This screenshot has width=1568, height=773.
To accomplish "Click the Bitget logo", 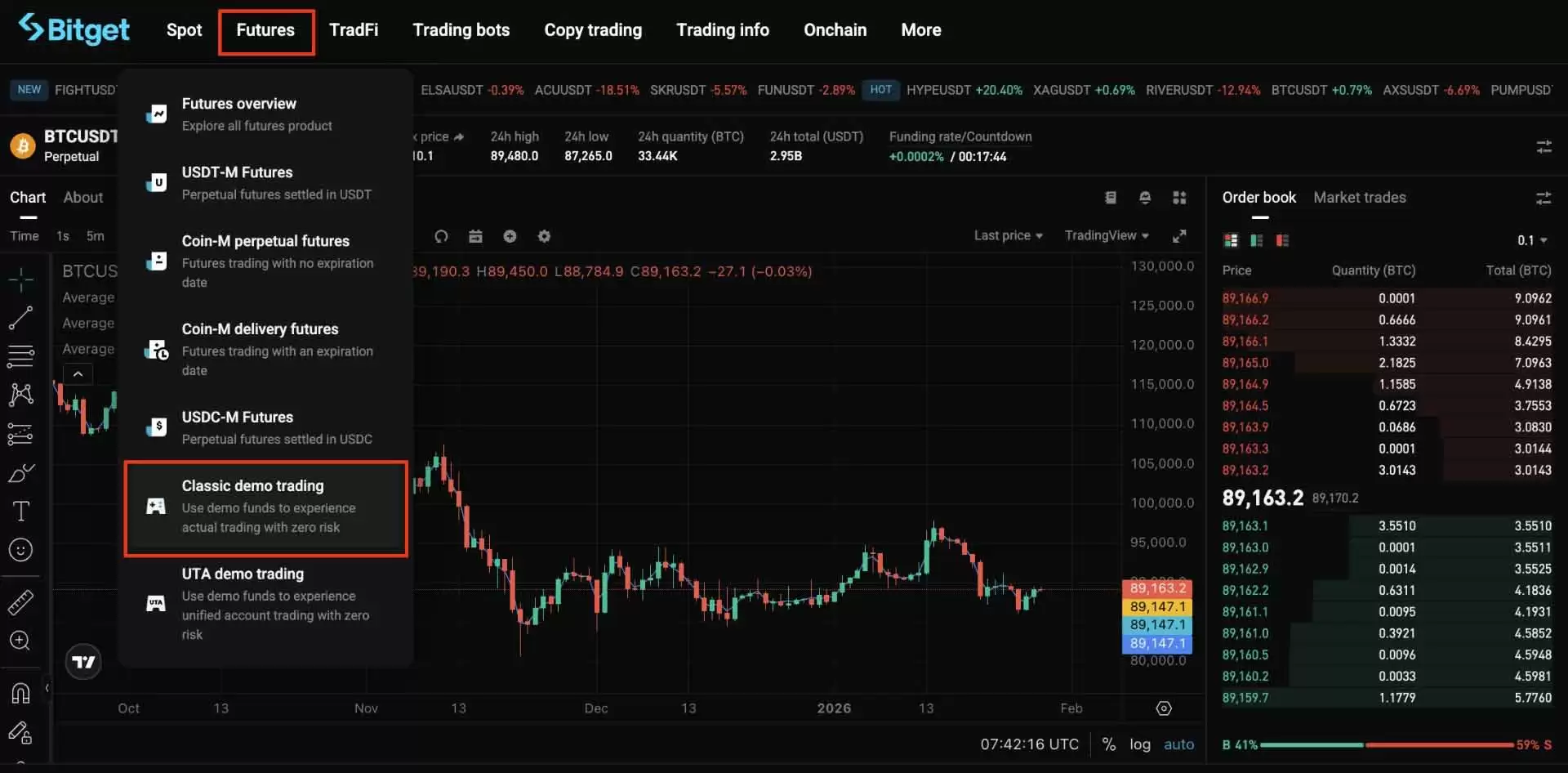I will (x=74, y=29).
